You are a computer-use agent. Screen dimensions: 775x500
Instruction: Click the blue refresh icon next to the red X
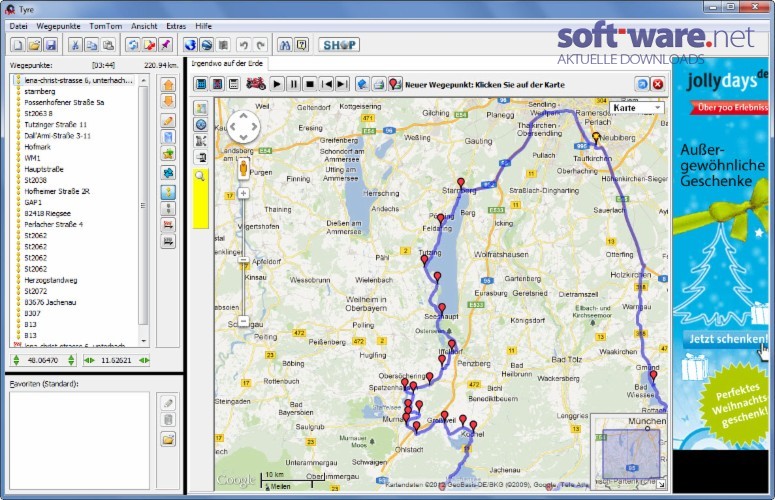tap(642, 84)
